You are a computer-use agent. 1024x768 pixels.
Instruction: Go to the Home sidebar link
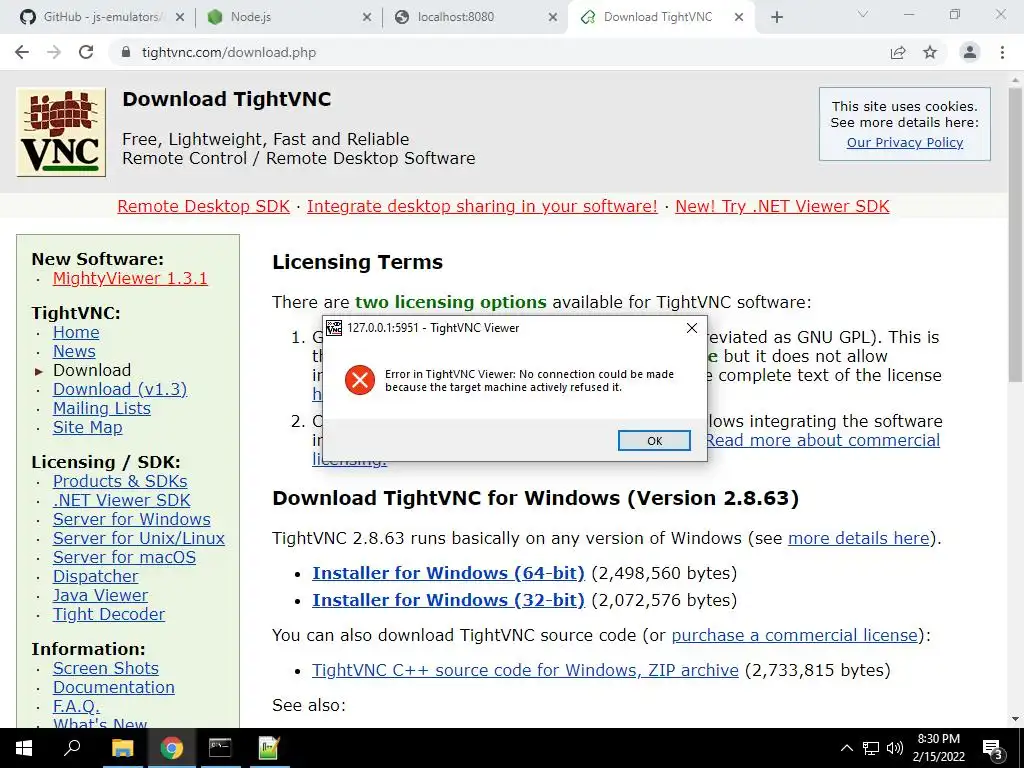tap(76, 332)
